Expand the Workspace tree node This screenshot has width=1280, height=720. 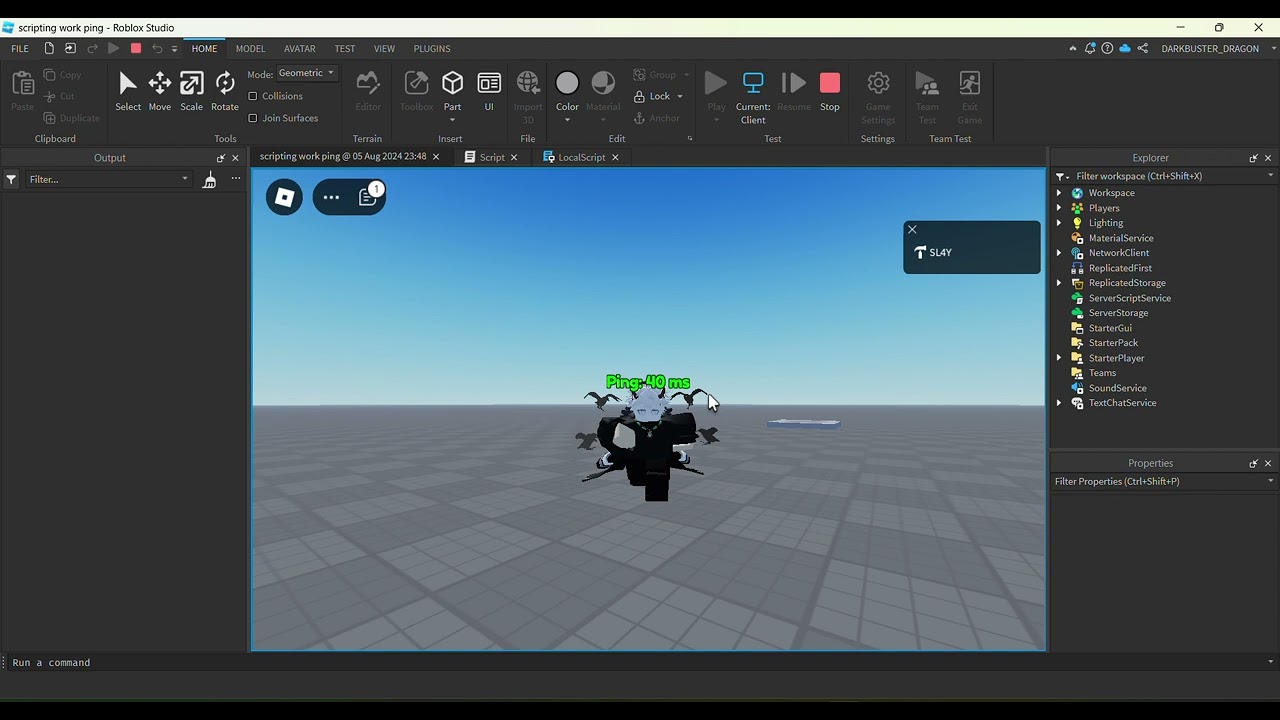(1059, 193)
